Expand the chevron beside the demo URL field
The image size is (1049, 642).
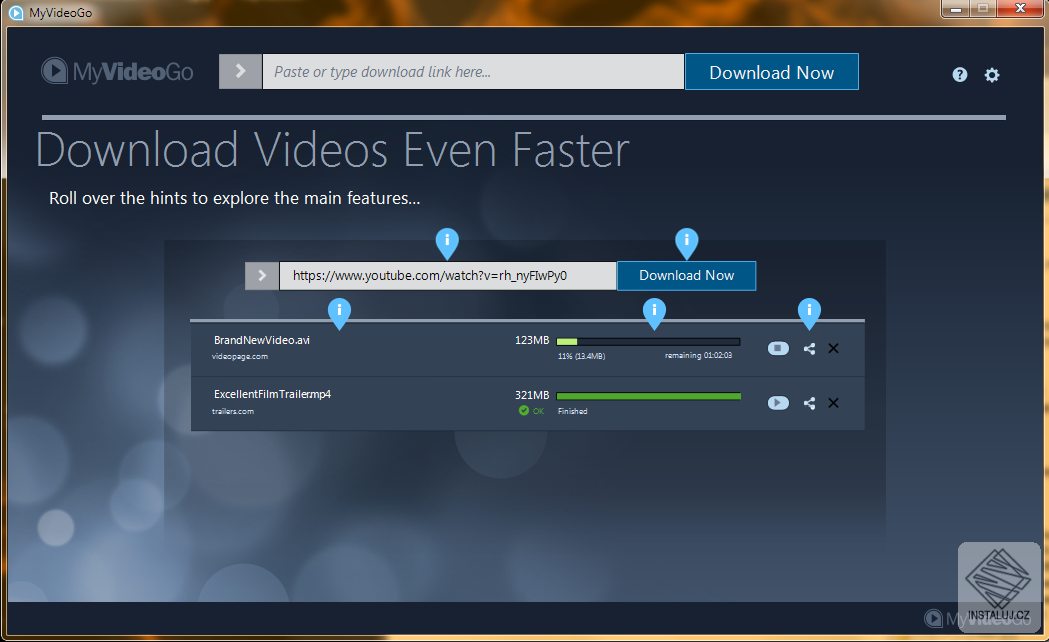pos(261,275)
